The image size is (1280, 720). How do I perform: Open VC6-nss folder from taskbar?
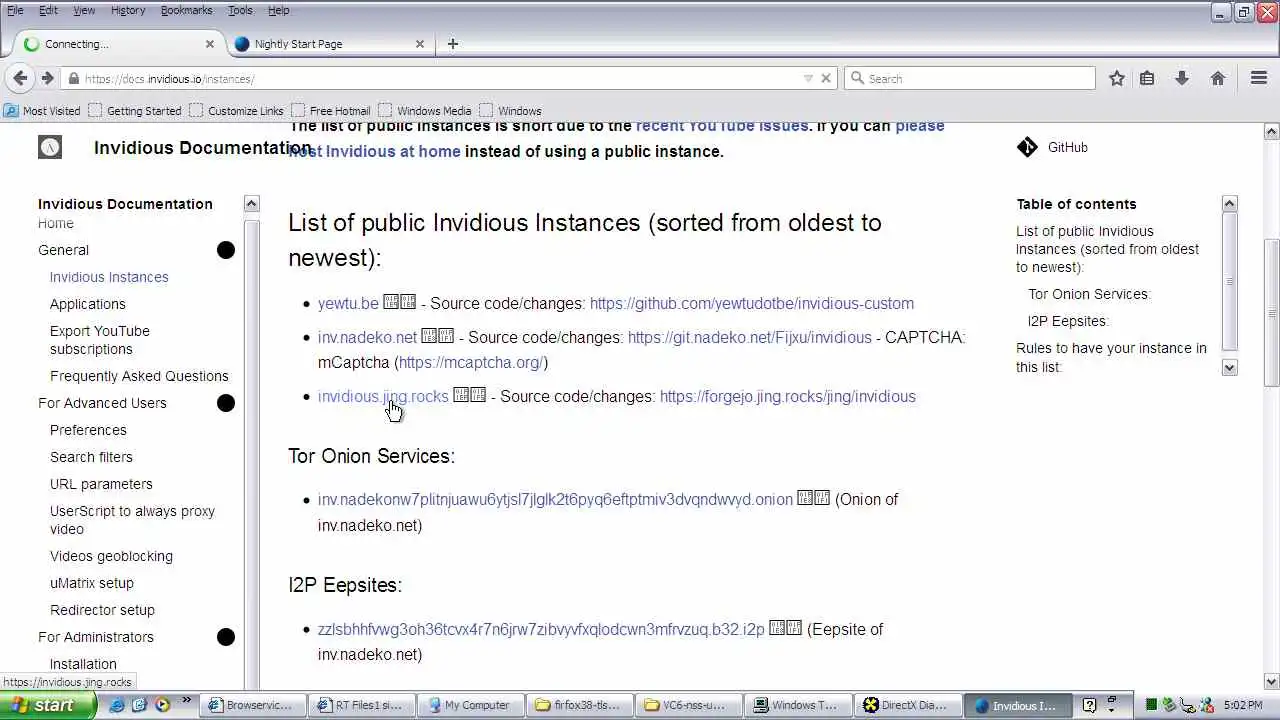tap(690, 705)
